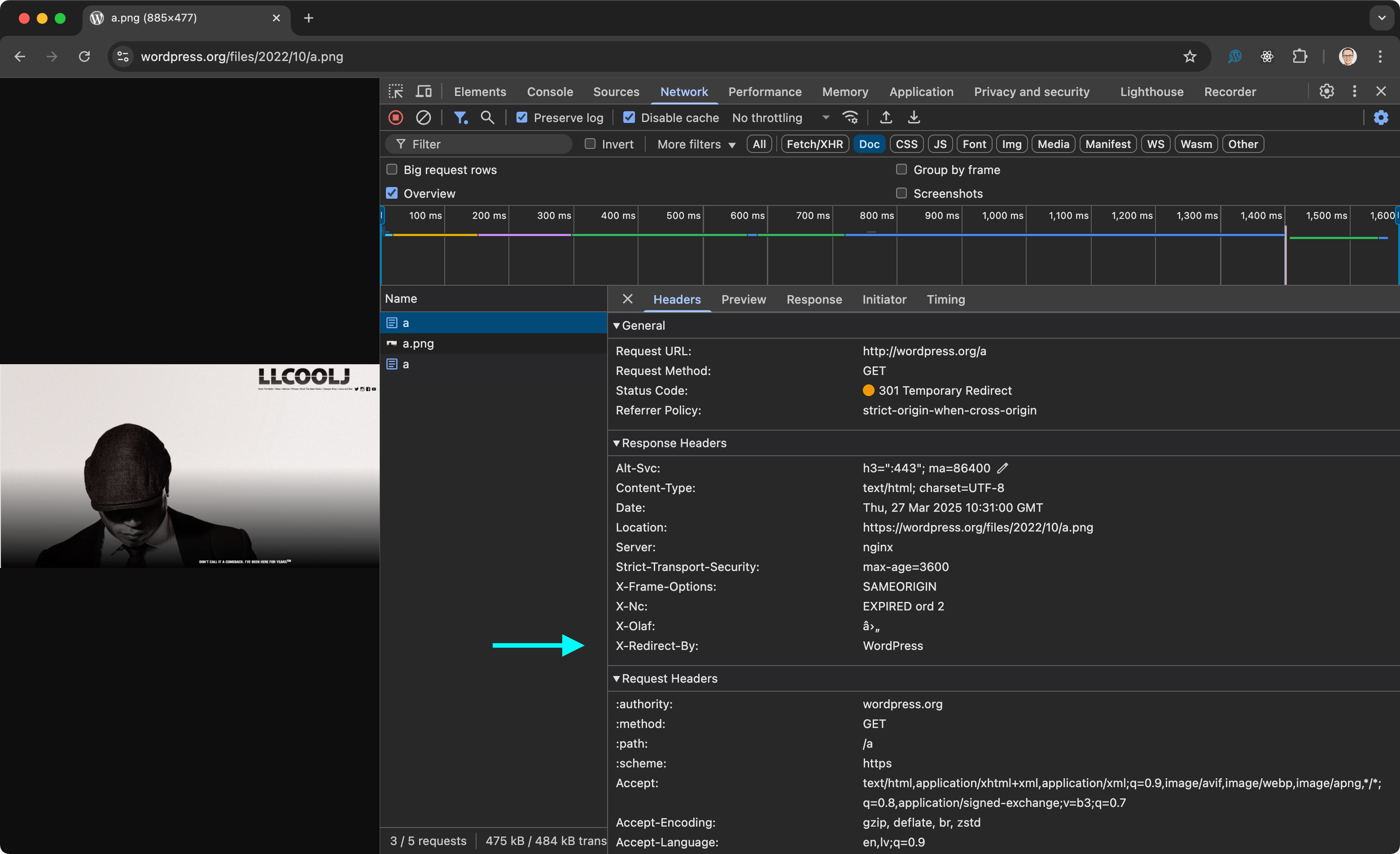This screenshot has height=854, width=1400.
Task: Uncheck the Overview checkbox
Action: point(391,193)
